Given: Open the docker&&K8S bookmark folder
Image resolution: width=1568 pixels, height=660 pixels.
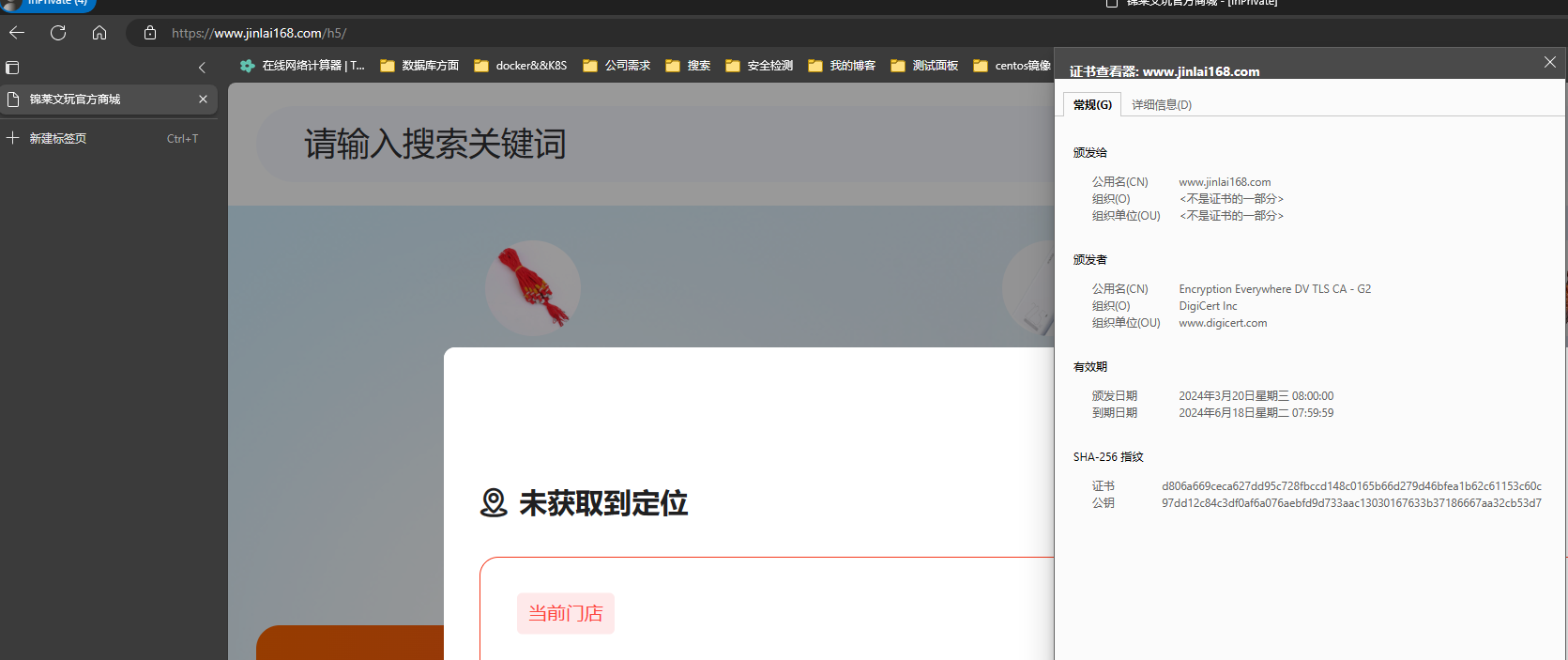Looking at the screenshot, I should [x=521, y=66].
